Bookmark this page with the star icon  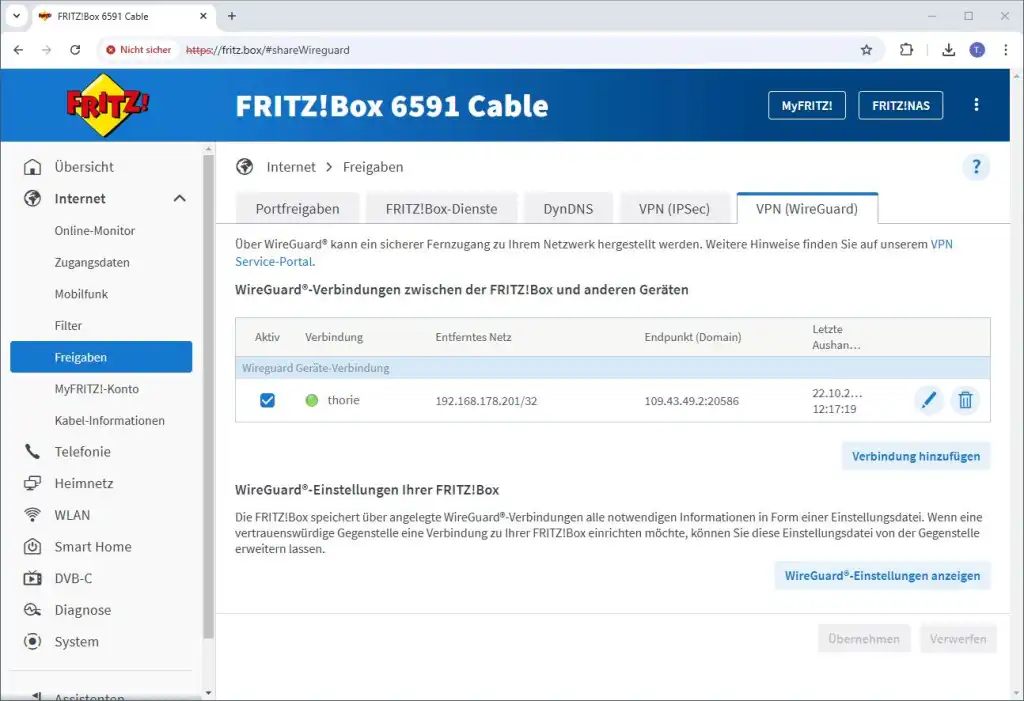(866, 50)
